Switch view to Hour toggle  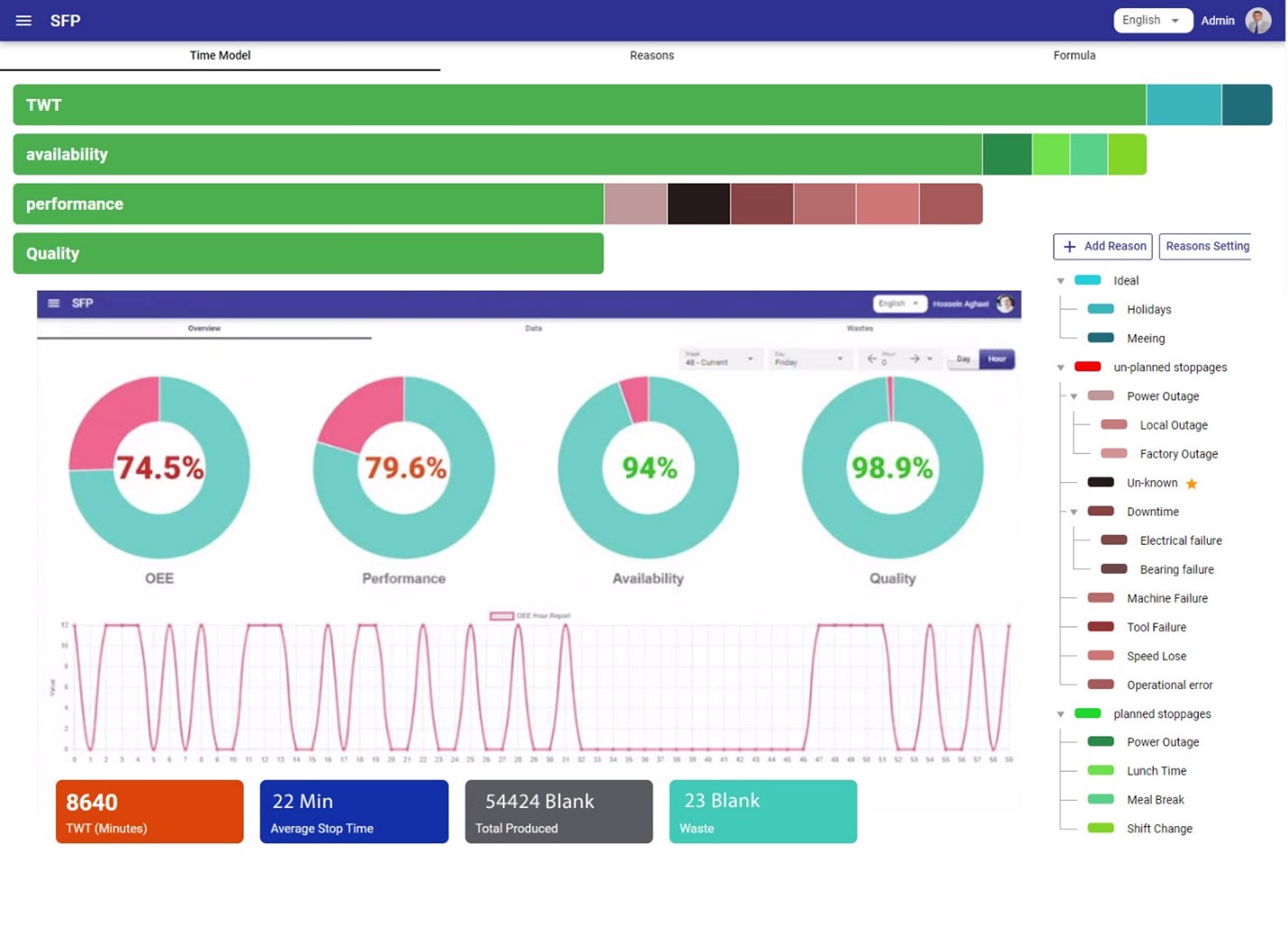(996, 359)
